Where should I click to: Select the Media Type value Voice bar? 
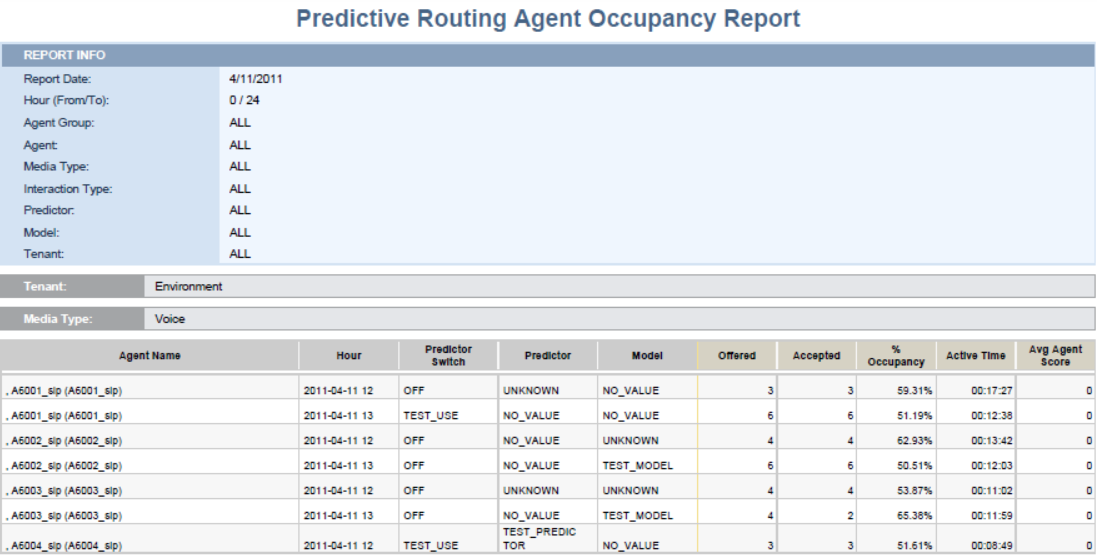click(618, 319)
